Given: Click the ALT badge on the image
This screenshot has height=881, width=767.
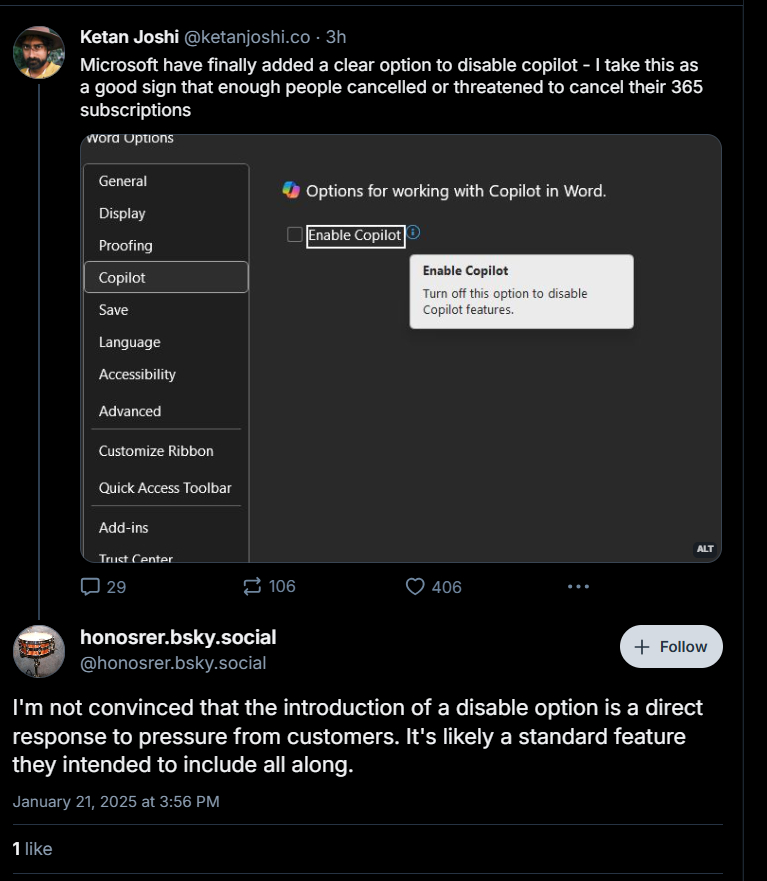Looking at the screenshot, I should [x=705, y=549].
